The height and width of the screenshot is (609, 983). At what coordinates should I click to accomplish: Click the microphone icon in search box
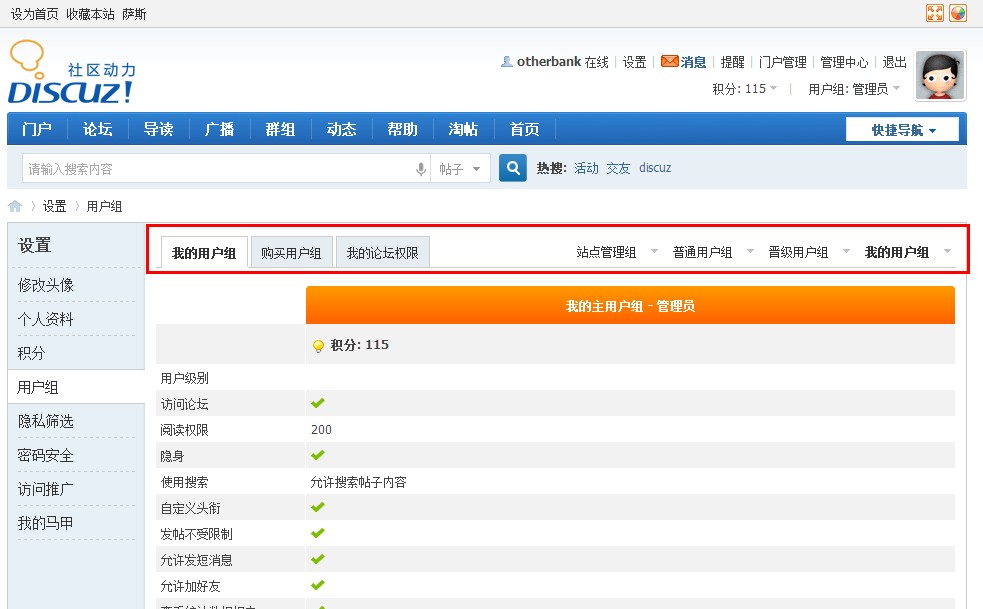click(421, 169)
